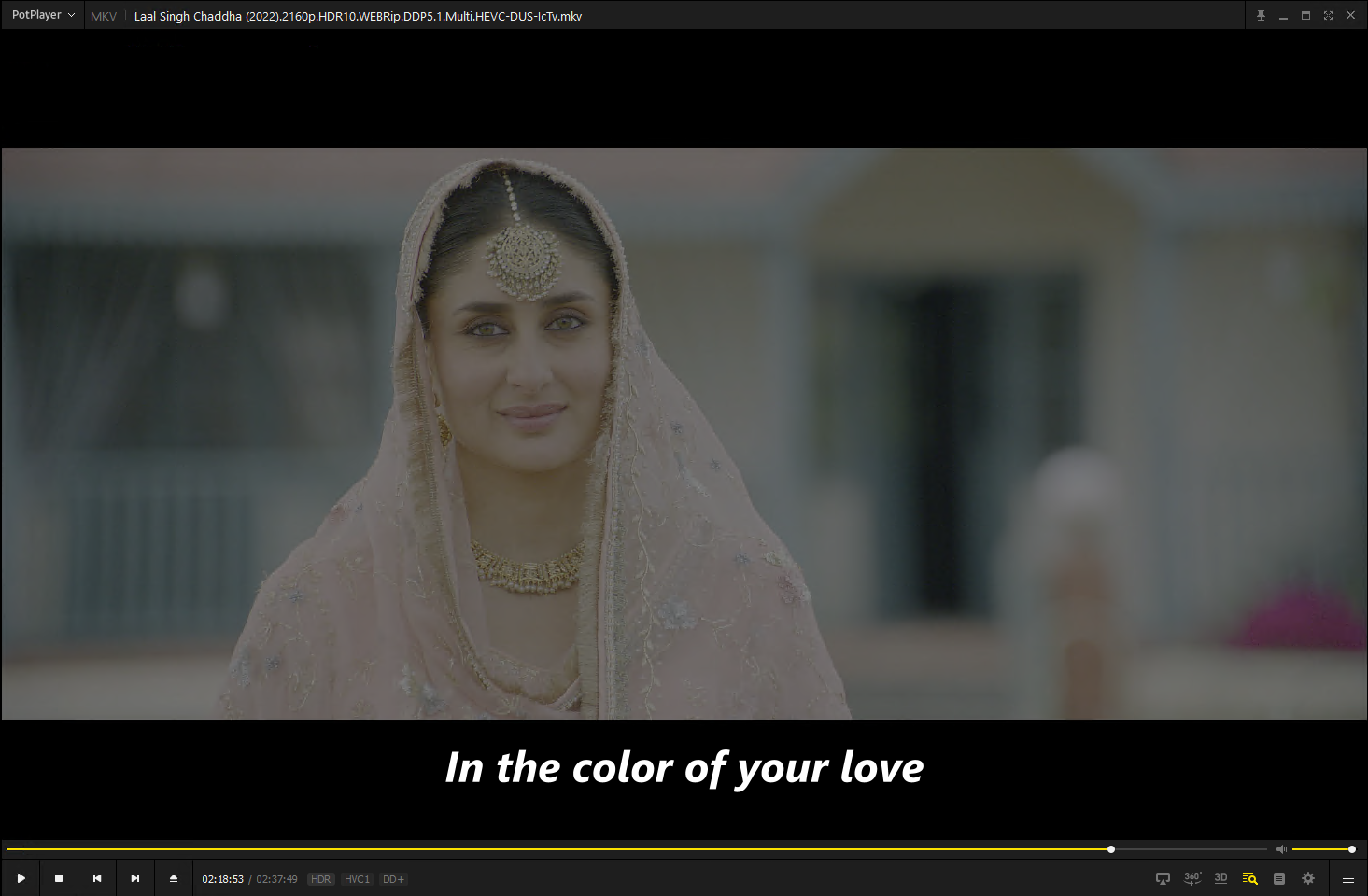Click the MKV format label in title bar
This screenshot has width=1368, height=896.
coord(104,16)
